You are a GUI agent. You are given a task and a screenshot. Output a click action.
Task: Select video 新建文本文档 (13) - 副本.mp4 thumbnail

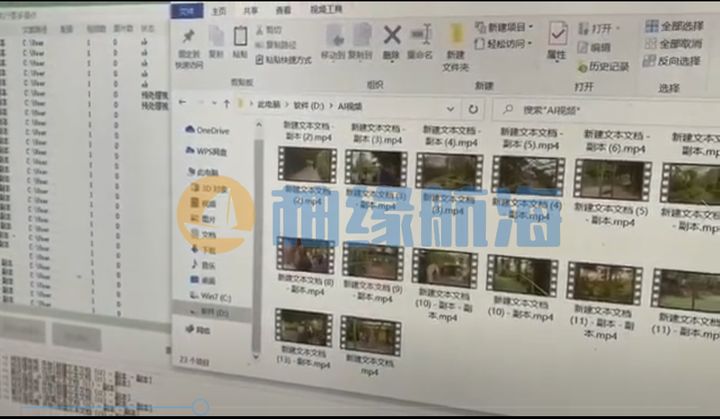304,327
